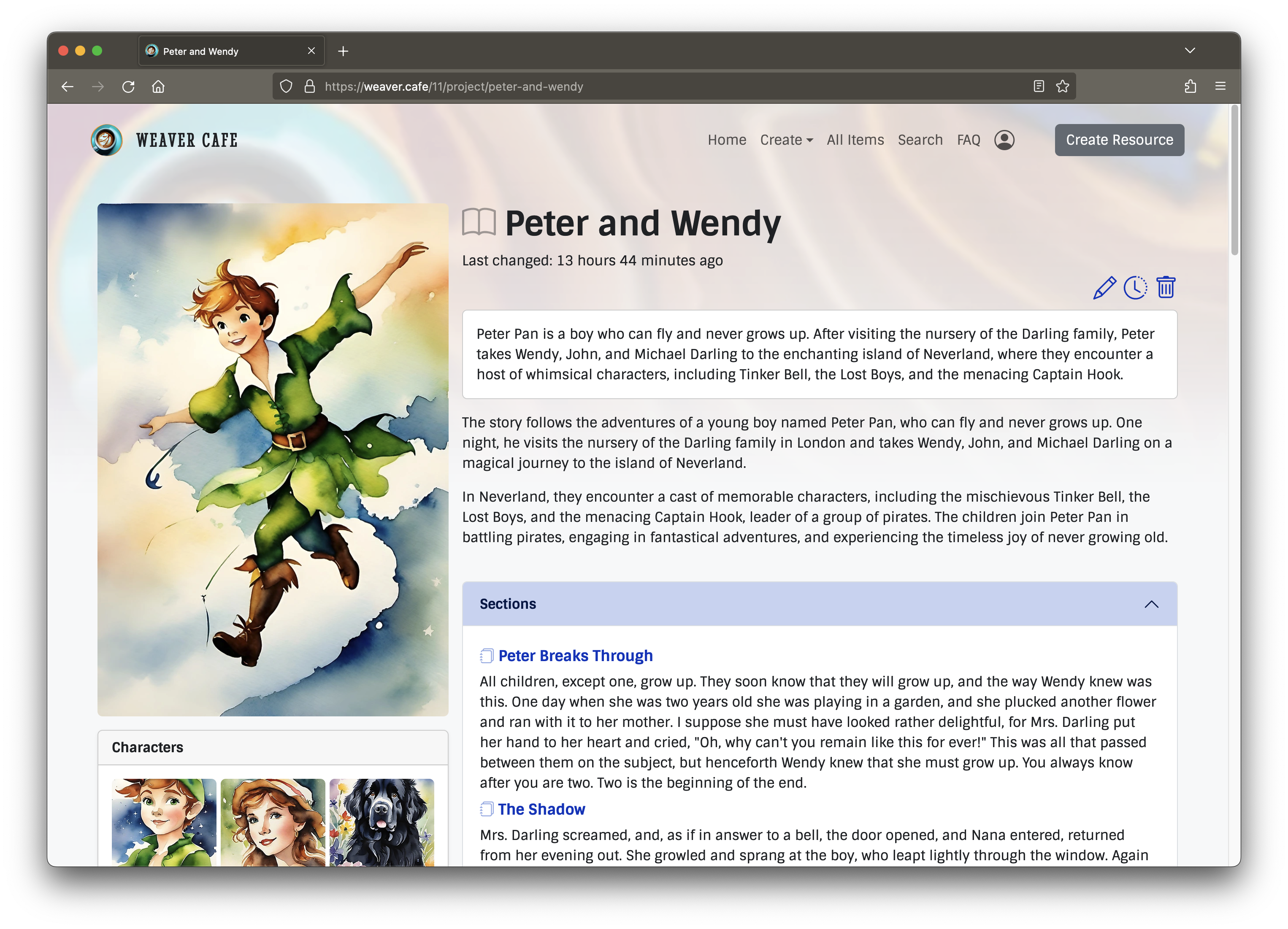The height and width of the screenshot is (929, 1288).
Task: Click the padlock site info icon
Action: (x=309, y=86)
